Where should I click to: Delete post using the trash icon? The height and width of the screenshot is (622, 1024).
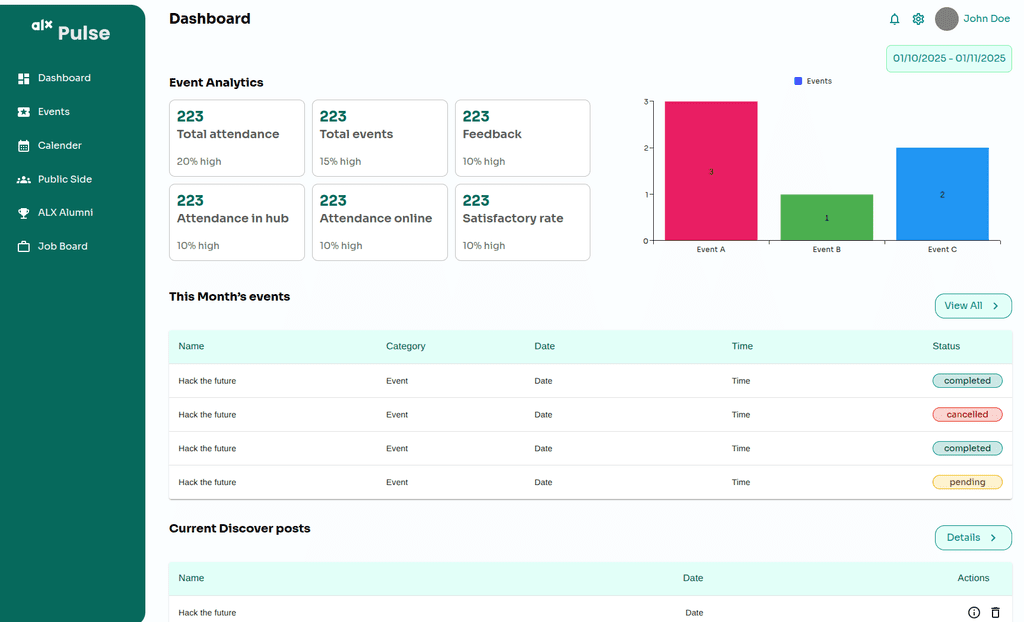tap(995, 612)
